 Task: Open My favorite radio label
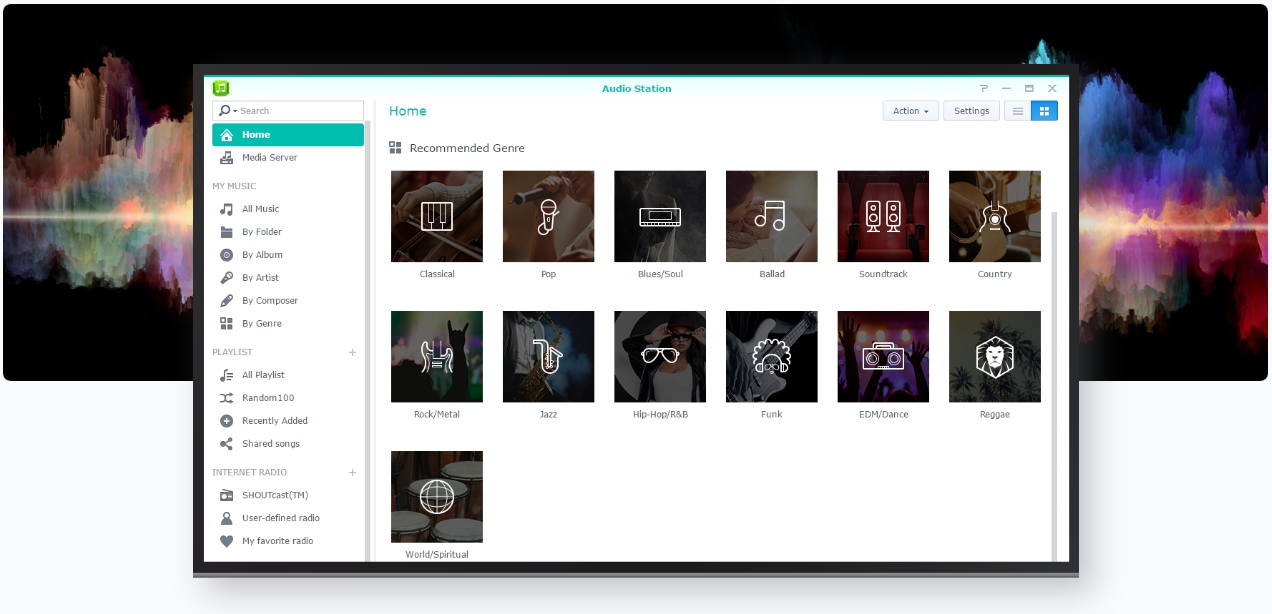[278, 541]
